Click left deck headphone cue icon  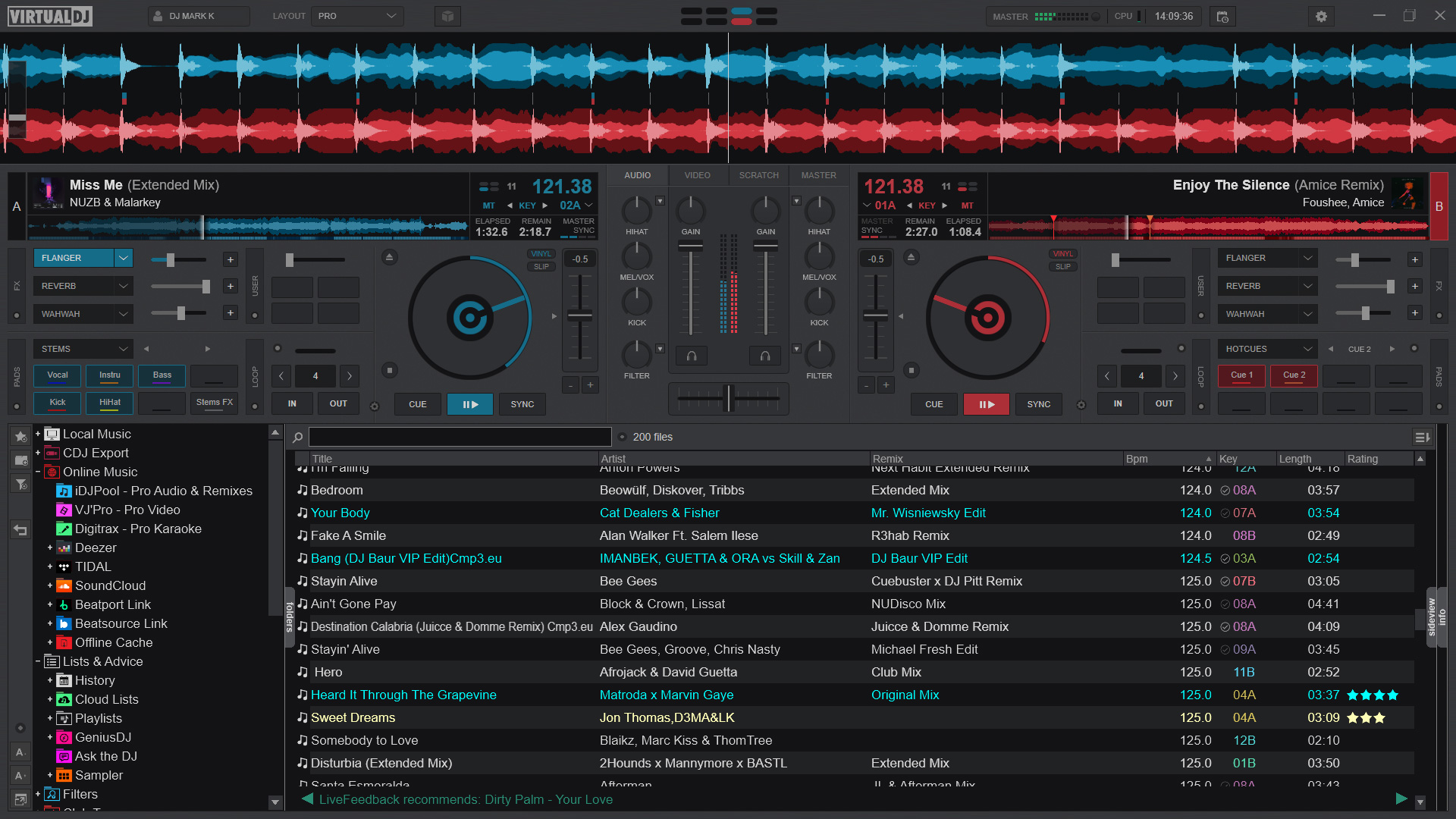(692, 356)
